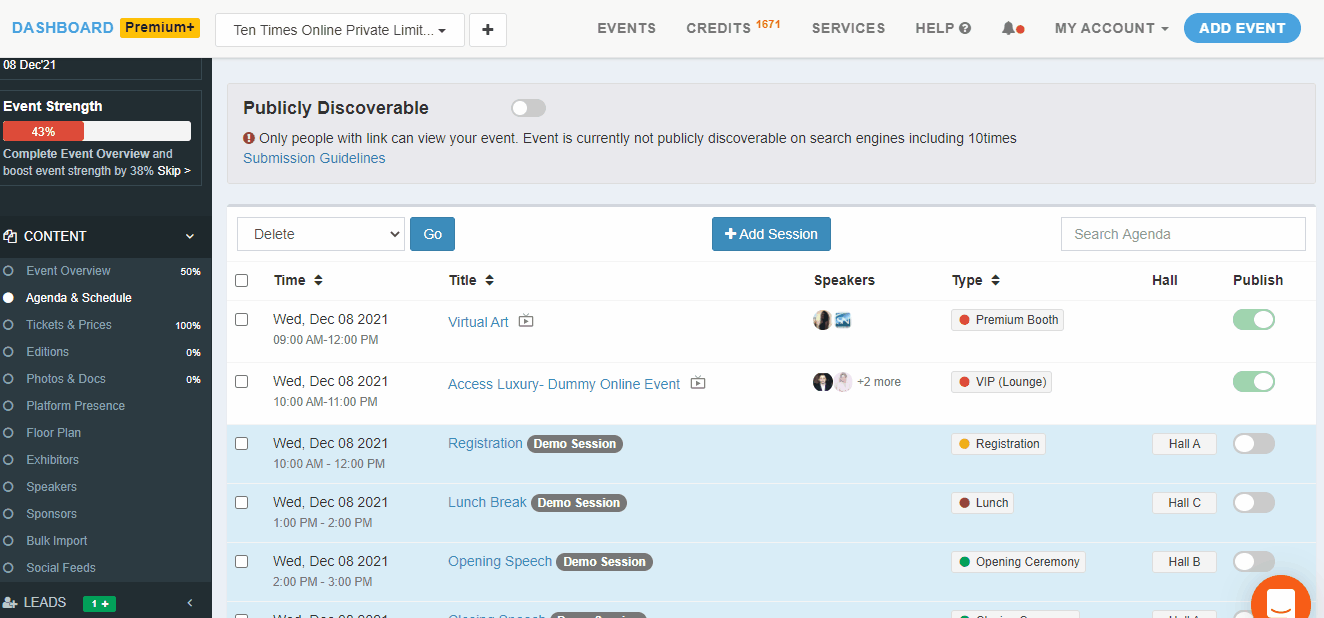1324x618 pixels.
Task: Click the Content section clipboard icon
Action: pyautogui.click(x=10, y=236)
